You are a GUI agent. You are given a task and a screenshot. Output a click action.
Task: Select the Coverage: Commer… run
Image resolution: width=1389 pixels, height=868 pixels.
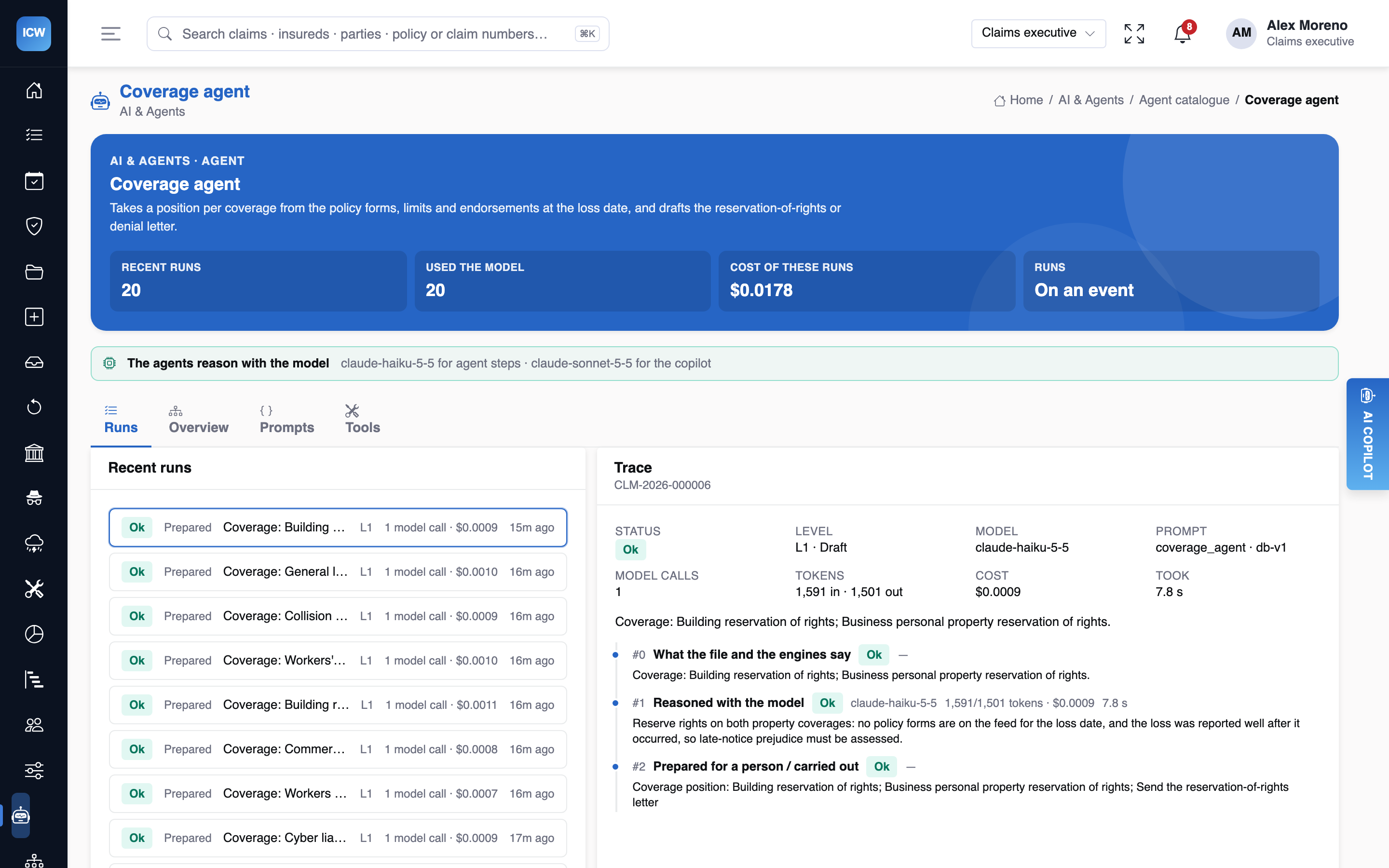tap(338, 749)
